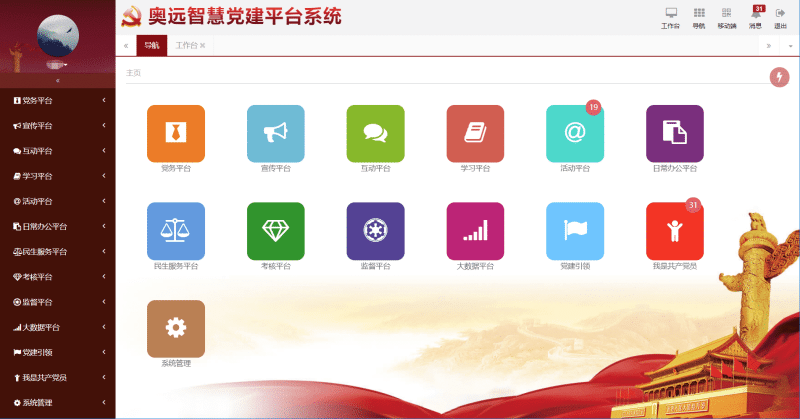Open the 我是共产党员 red person tile
This screenshot has width=800, height=419.
674,231
